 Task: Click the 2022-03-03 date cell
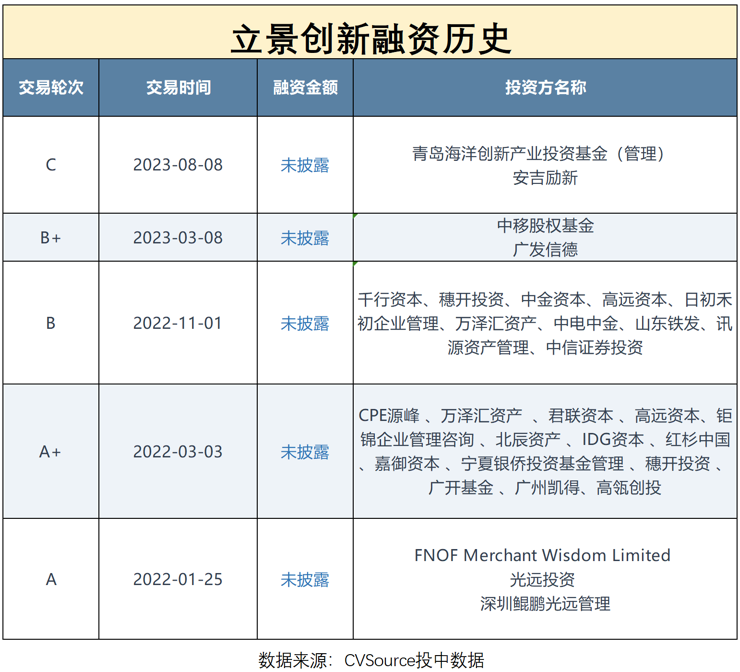coord(178,452)
